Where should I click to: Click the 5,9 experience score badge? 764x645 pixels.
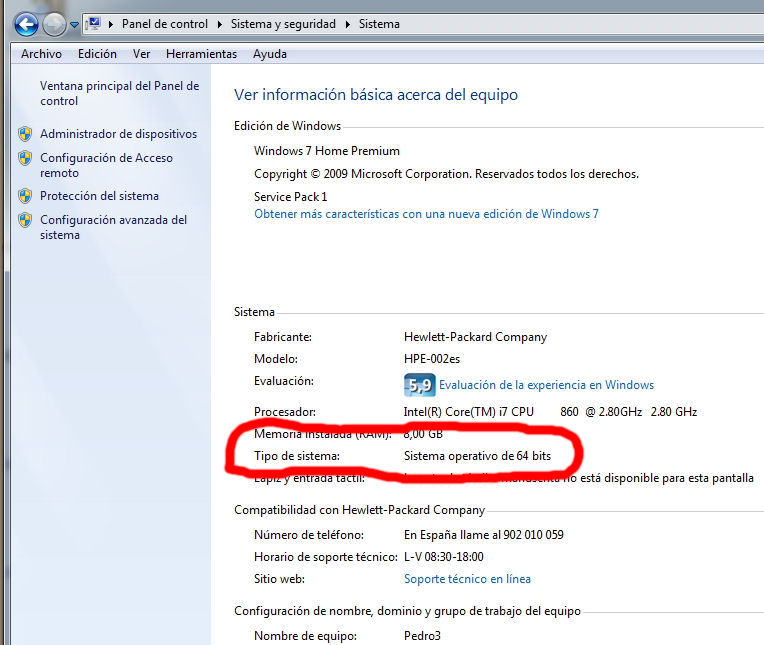coord(420,385)
